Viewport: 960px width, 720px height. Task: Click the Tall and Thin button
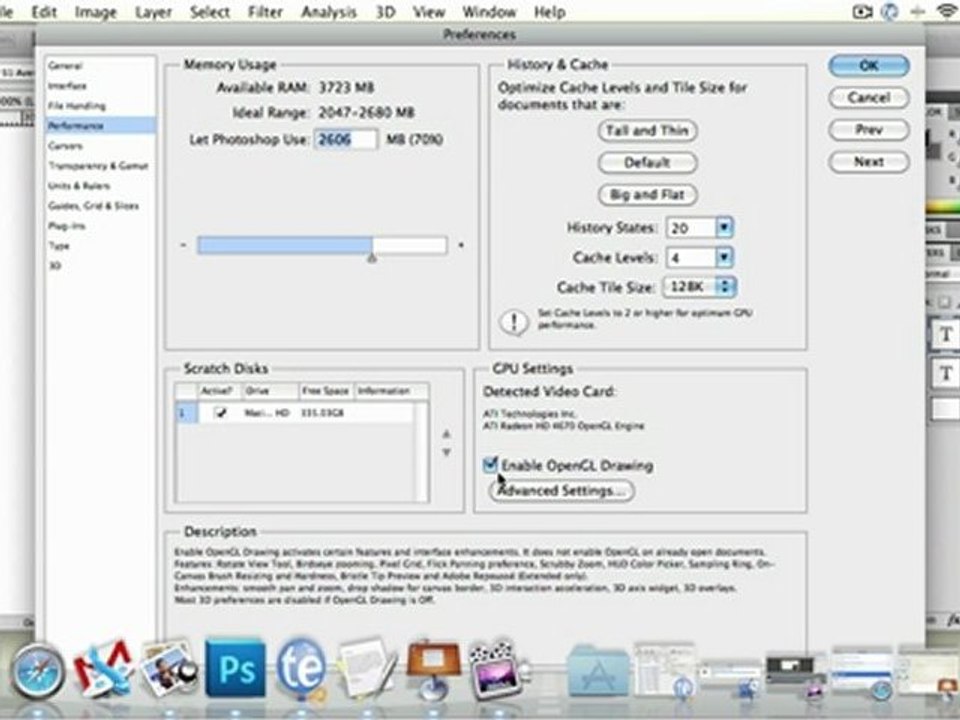(647, 130)
